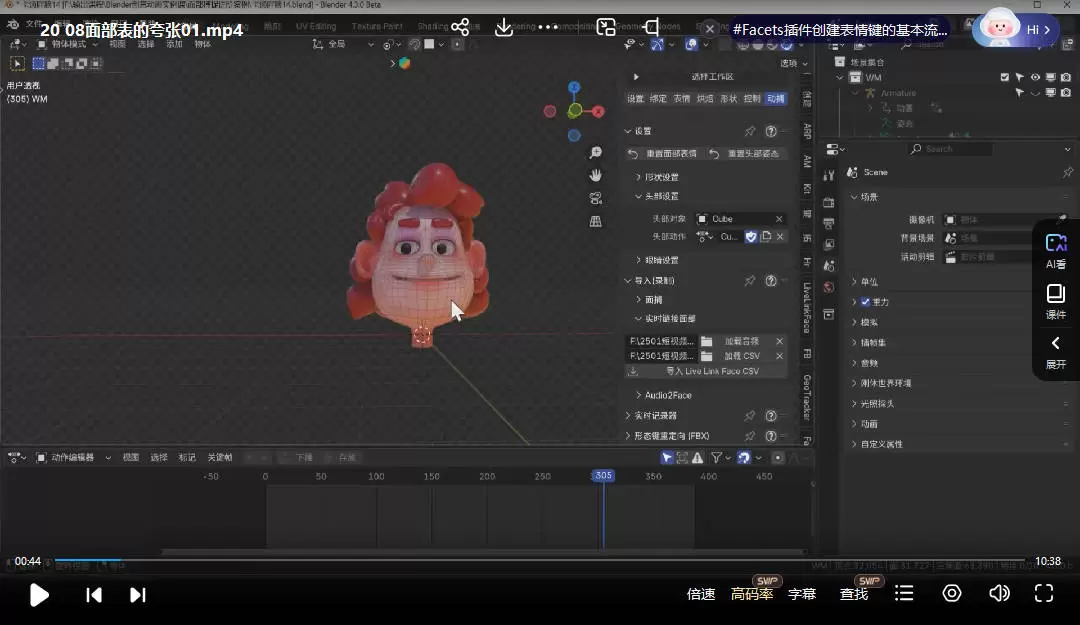Click the frame 305 playhead marker
Screen dimensions: 1080x625
[603, 475]
